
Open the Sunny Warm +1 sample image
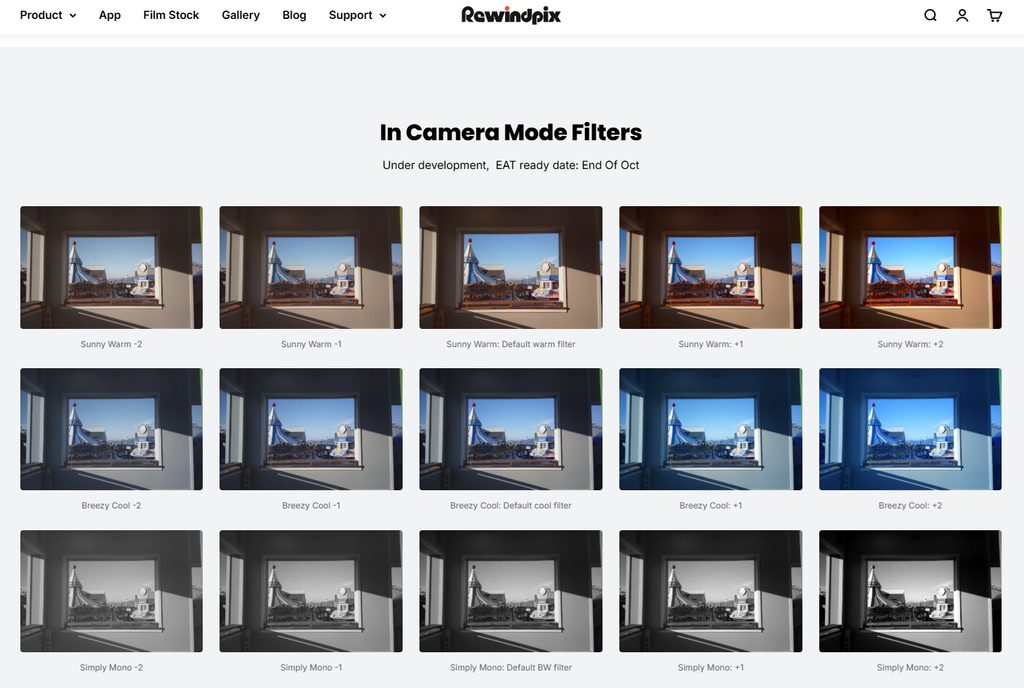click(711, 268)
